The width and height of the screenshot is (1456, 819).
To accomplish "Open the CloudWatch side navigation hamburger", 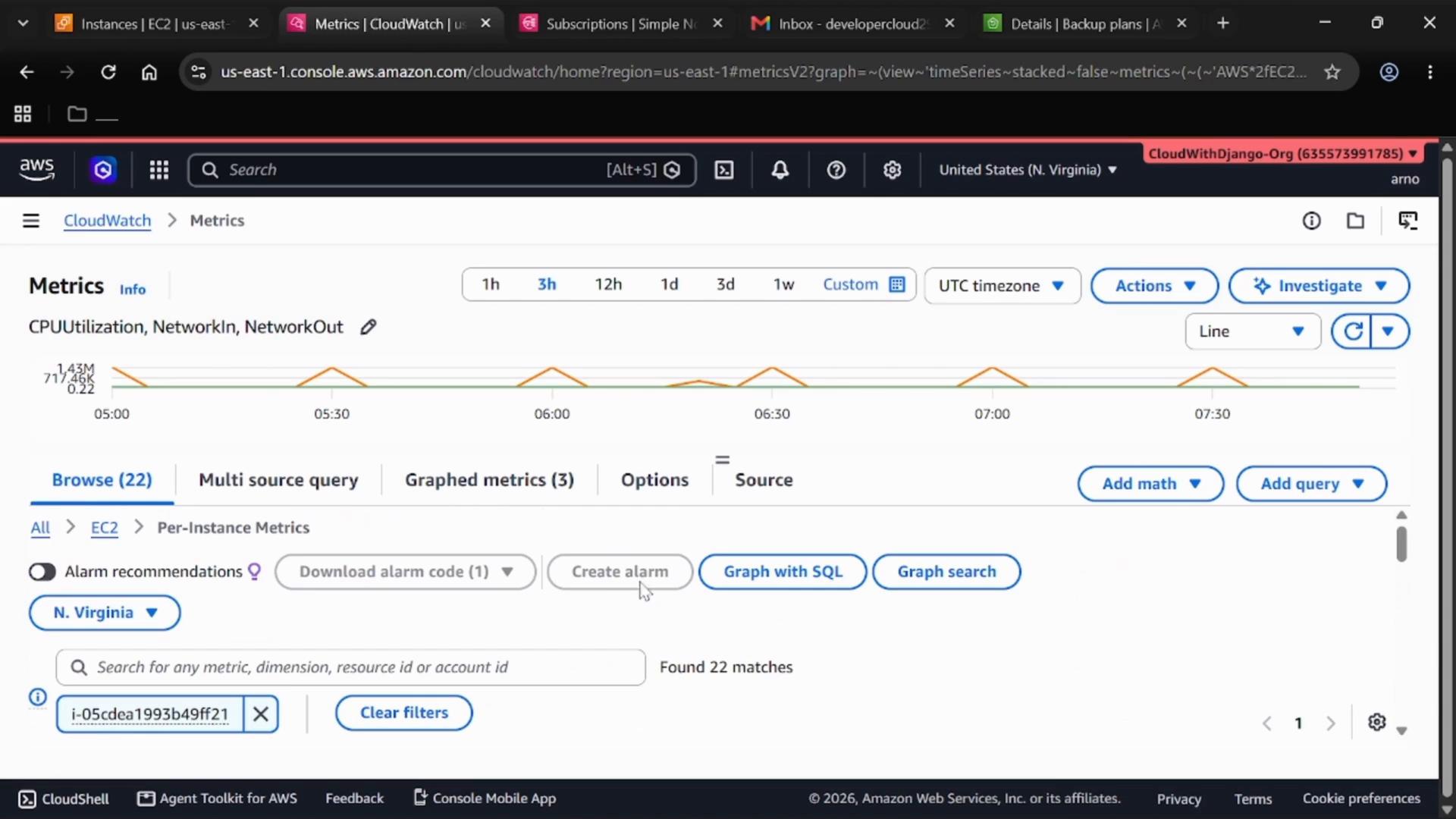I will click(31, 221).
